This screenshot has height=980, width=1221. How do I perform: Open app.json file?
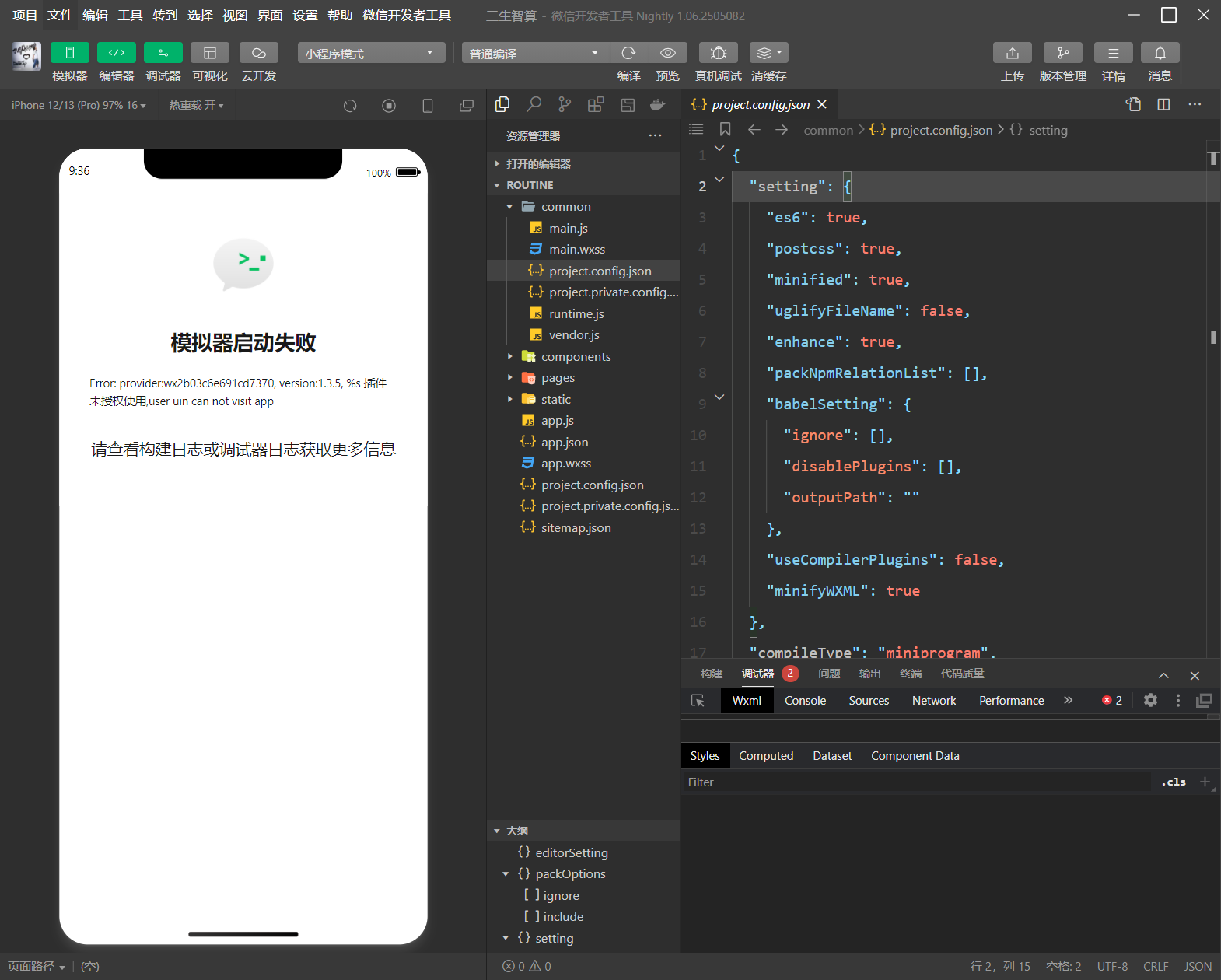pos(583,443)
